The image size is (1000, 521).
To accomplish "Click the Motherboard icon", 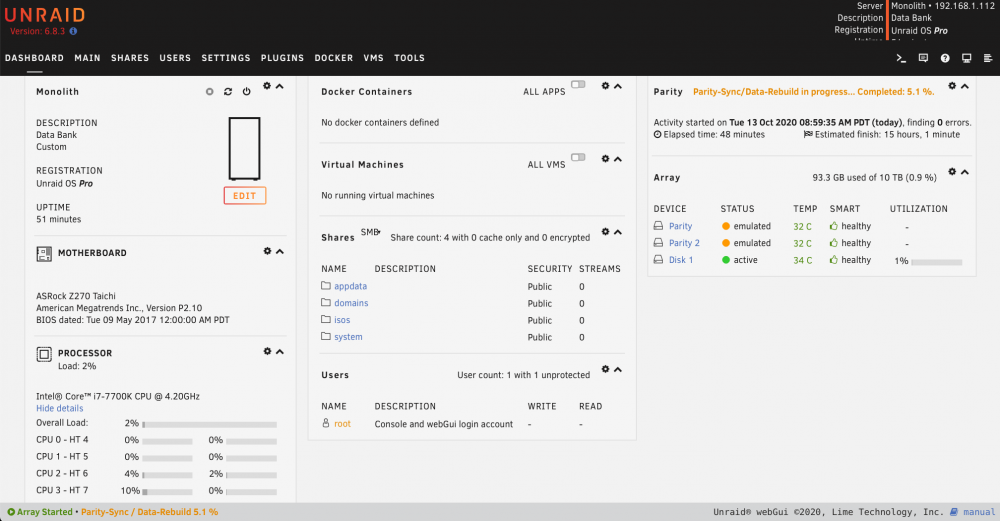I will tap(44, 254).
